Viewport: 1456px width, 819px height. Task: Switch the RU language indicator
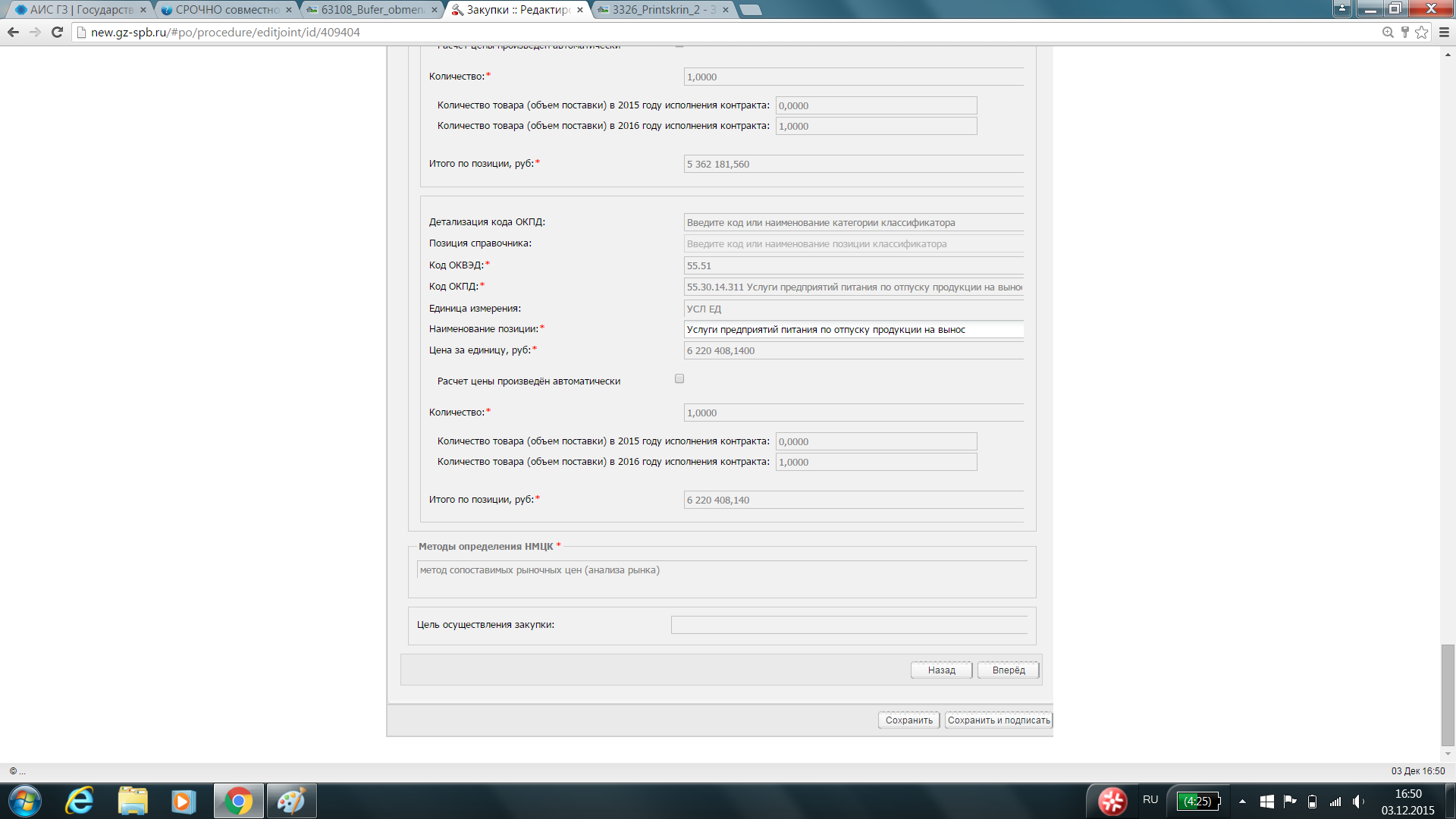coord(1150,800)
